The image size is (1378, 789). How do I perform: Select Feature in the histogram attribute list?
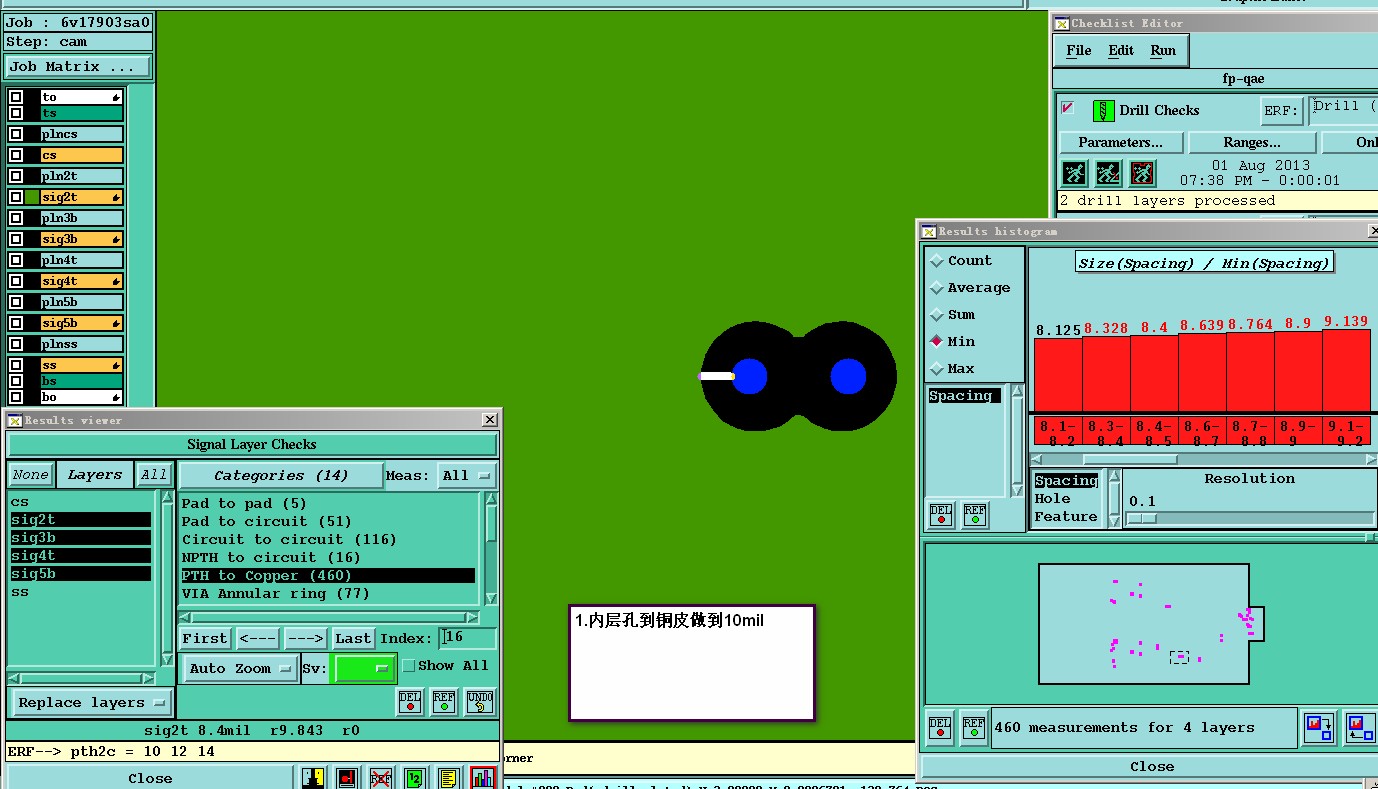1065,517
